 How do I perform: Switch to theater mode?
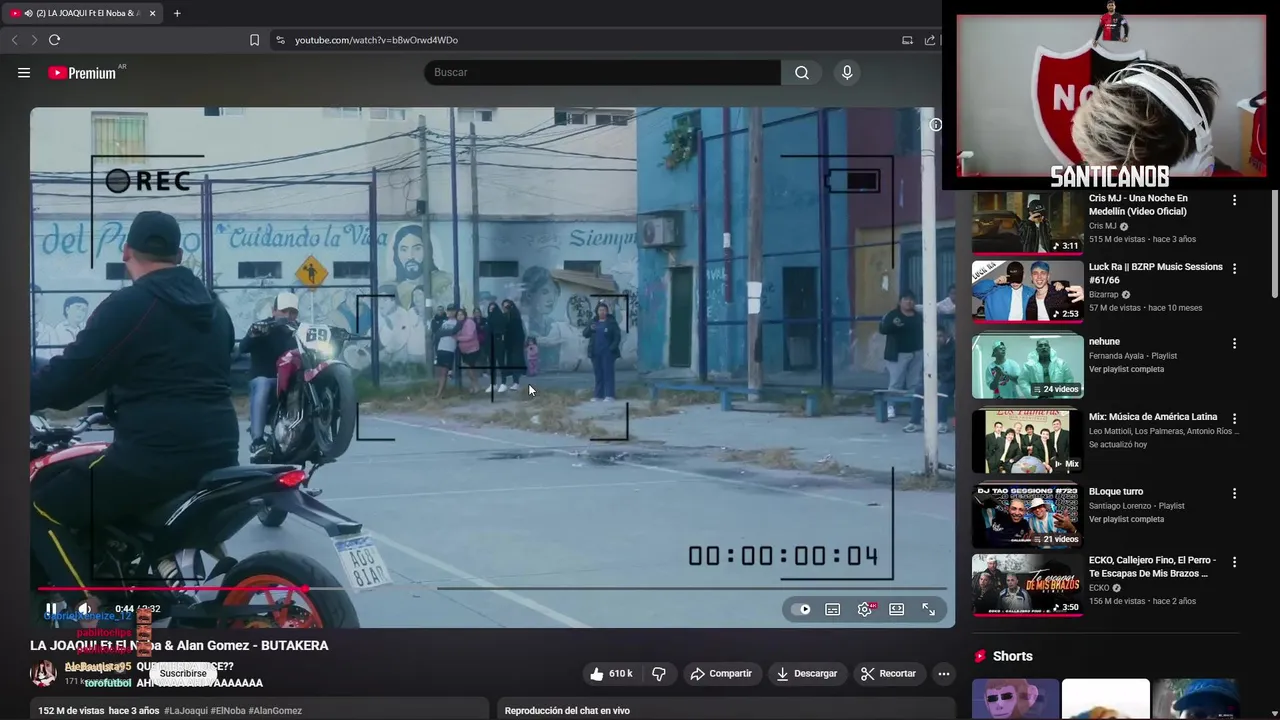897,609
